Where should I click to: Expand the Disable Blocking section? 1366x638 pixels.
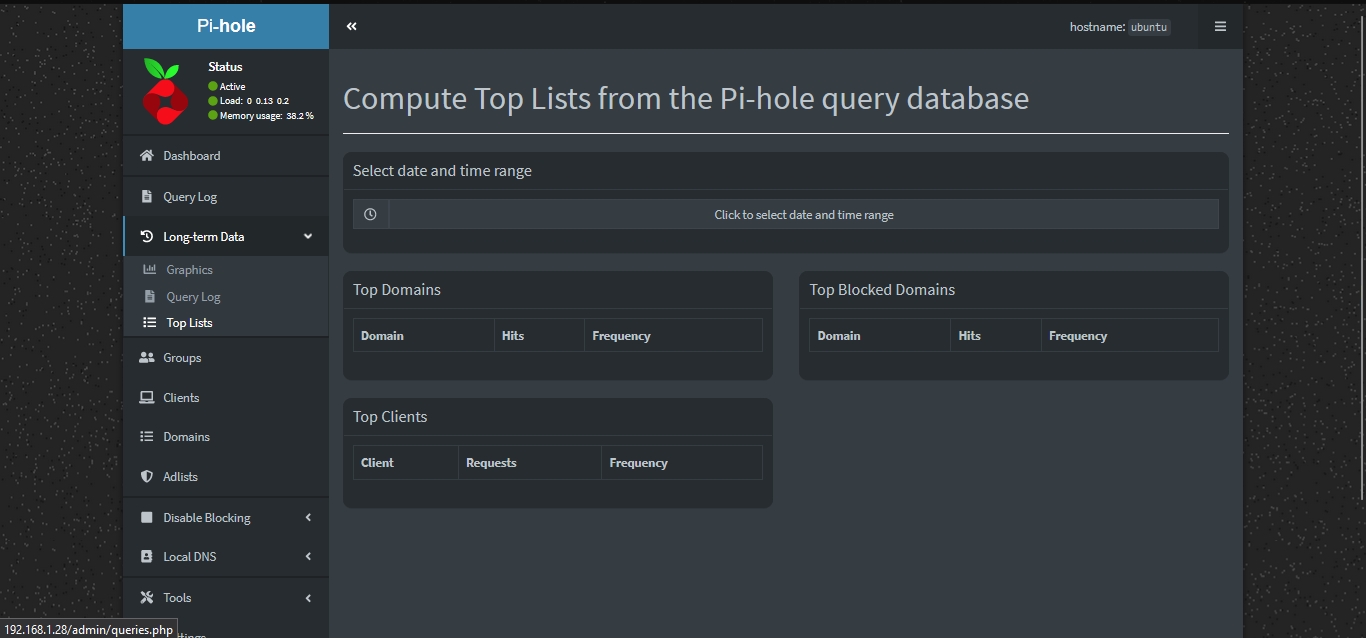click(x=206, y=517)
